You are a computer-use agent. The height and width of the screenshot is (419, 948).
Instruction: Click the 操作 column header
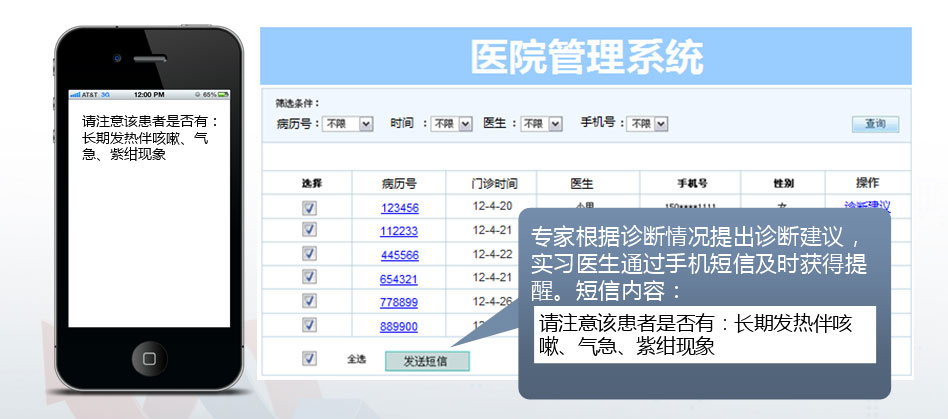[867, 183]
